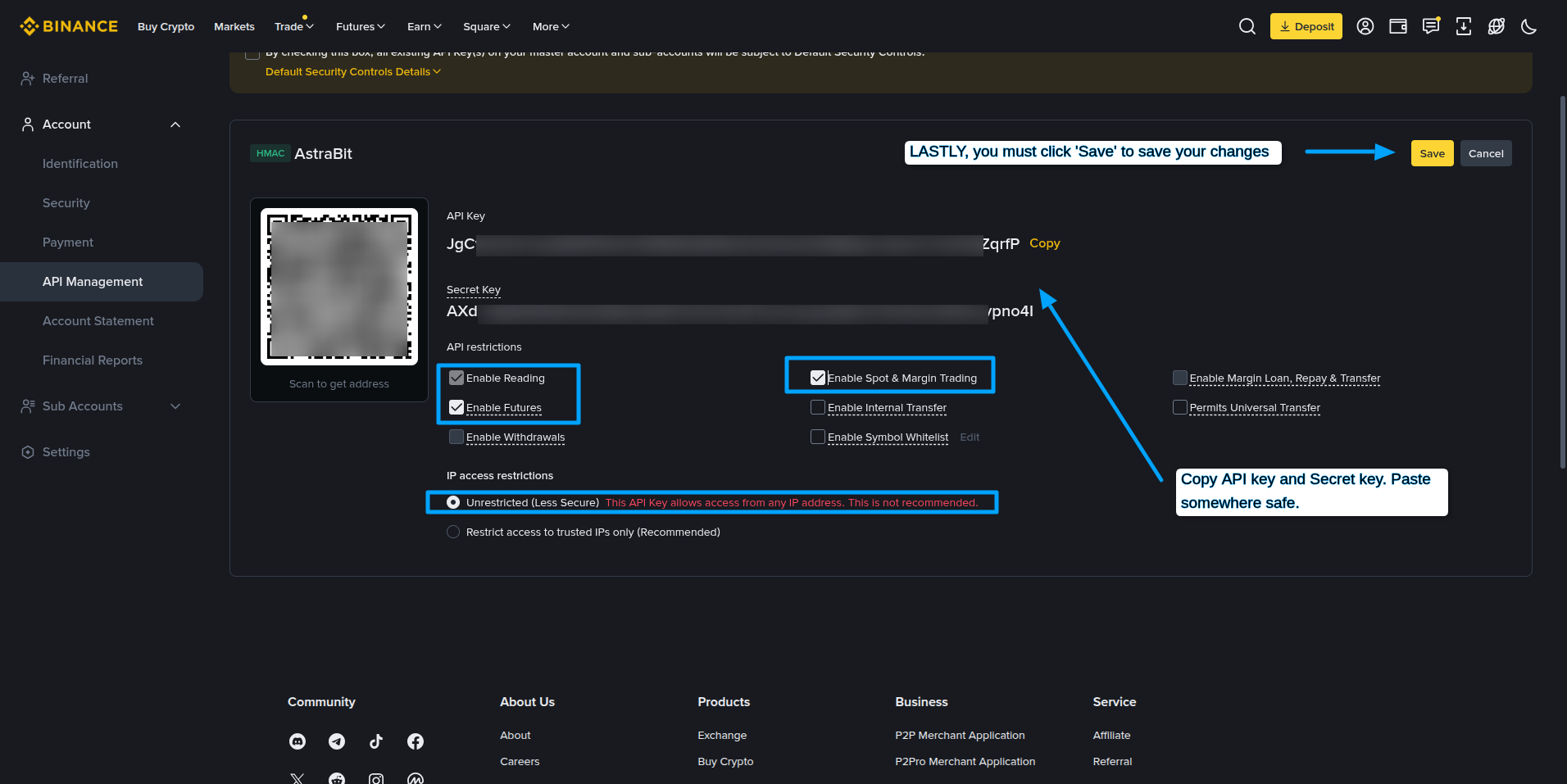Uncheck Enable Spot & Margin Trading

point(818,378)
